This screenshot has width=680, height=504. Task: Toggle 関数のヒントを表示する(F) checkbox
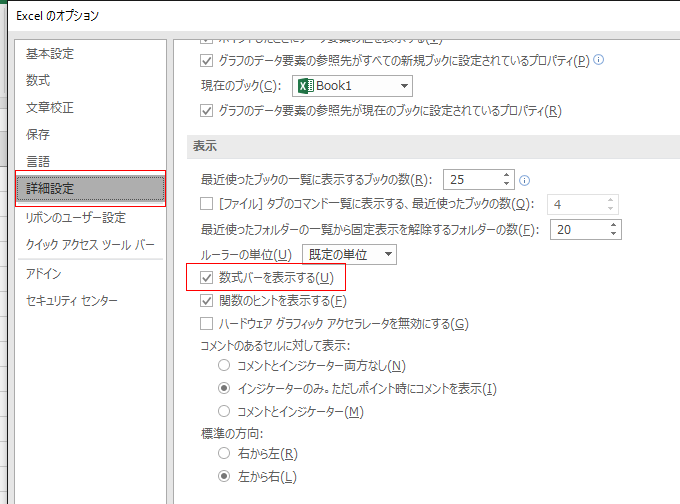[206, 301]
